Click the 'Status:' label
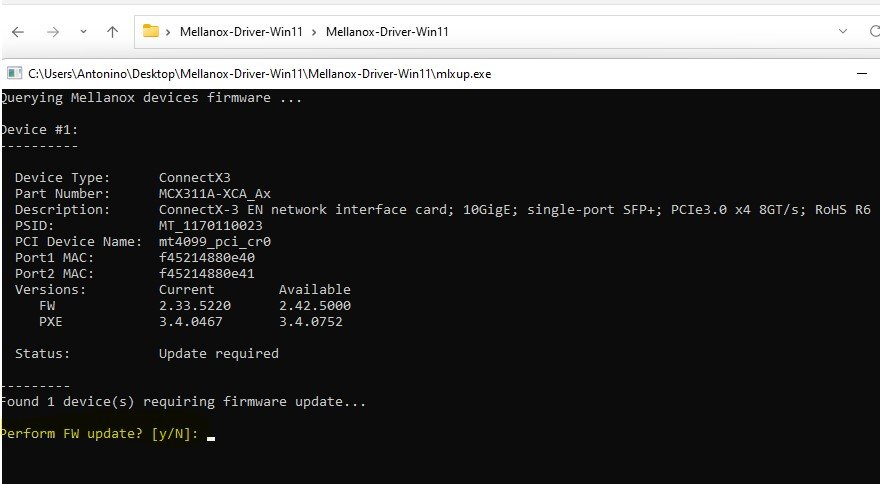This screenshot has width=880, height=484. pyautogui.click(x=43, y=354)
